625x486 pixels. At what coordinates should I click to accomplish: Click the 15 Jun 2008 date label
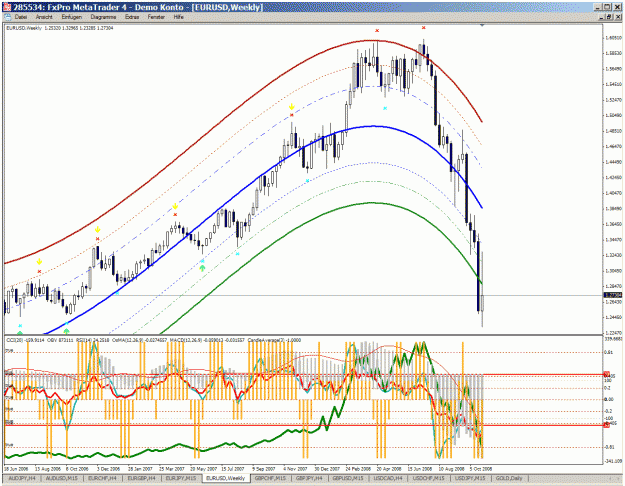point(420,469)
